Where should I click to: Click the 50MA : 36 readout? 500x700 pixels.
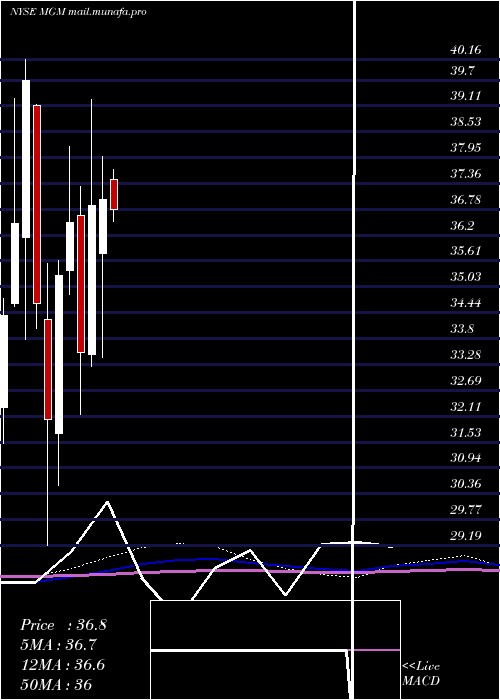point(56,684)
